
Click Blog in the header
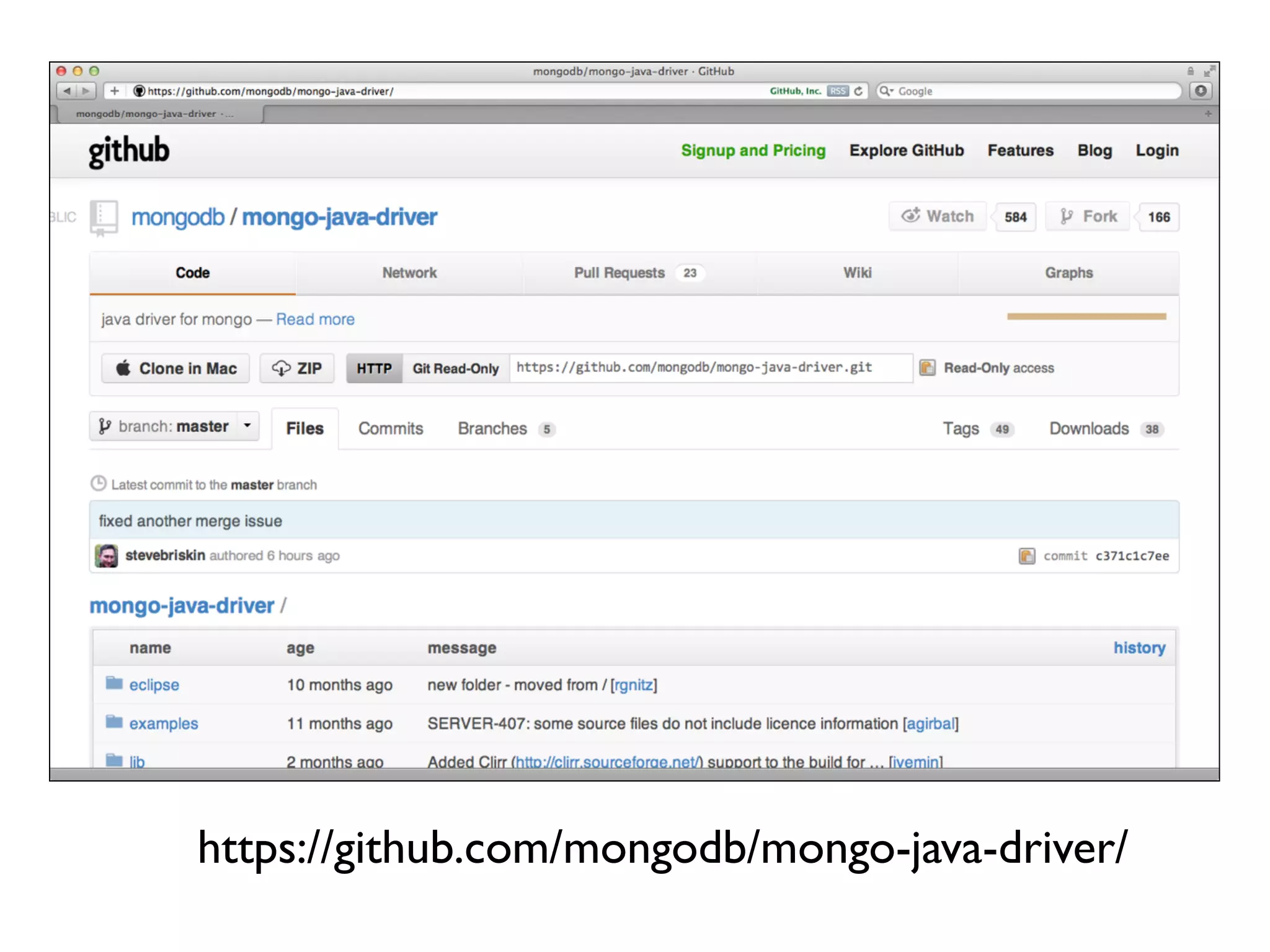click(1095, 151)
